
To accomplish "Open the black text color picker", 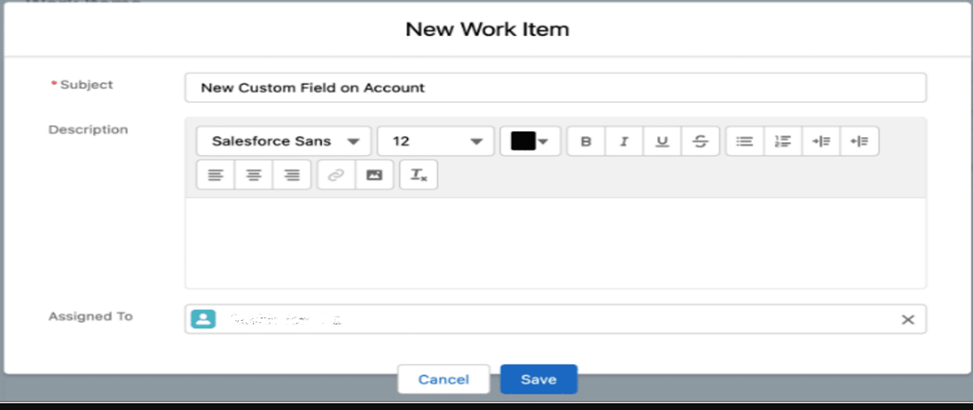I will (530, 141).
